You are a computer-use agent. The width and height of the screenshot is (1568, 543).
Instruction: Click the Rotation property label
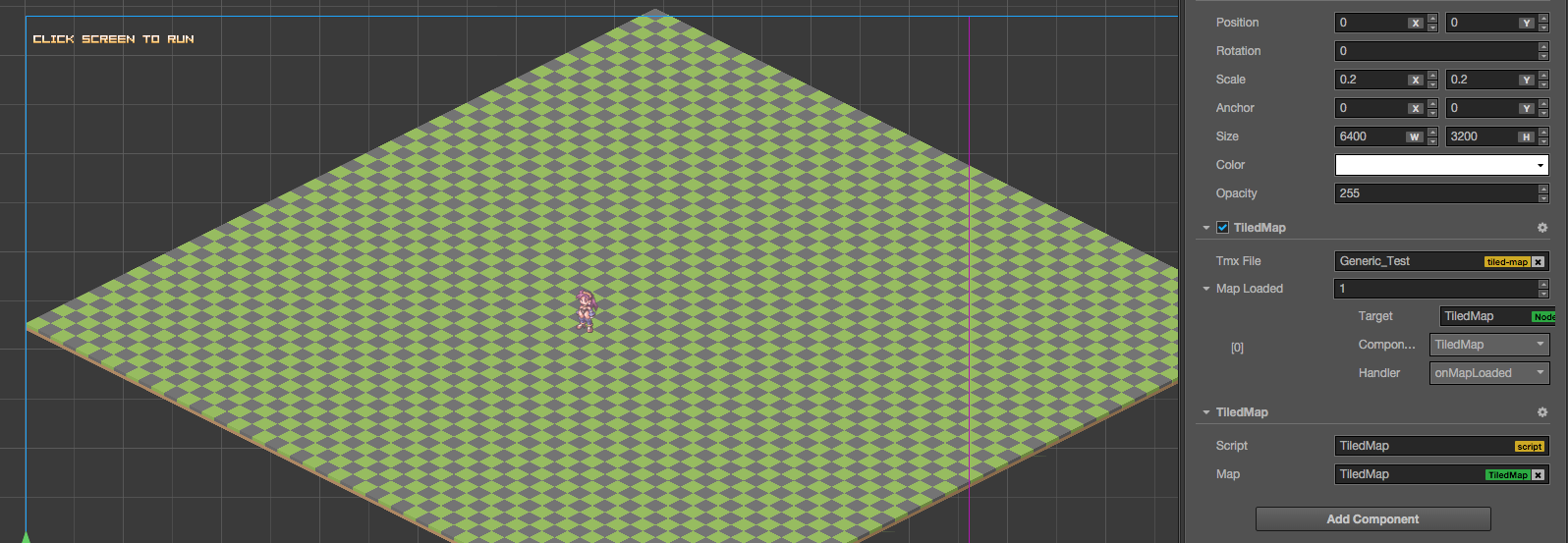[1238, 51]
